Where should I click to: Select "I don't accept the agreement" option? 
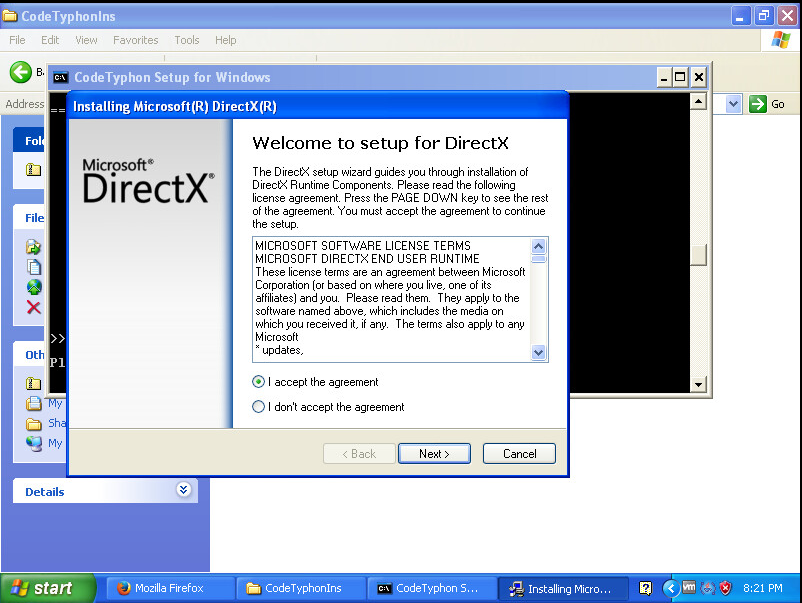[259, 407]
